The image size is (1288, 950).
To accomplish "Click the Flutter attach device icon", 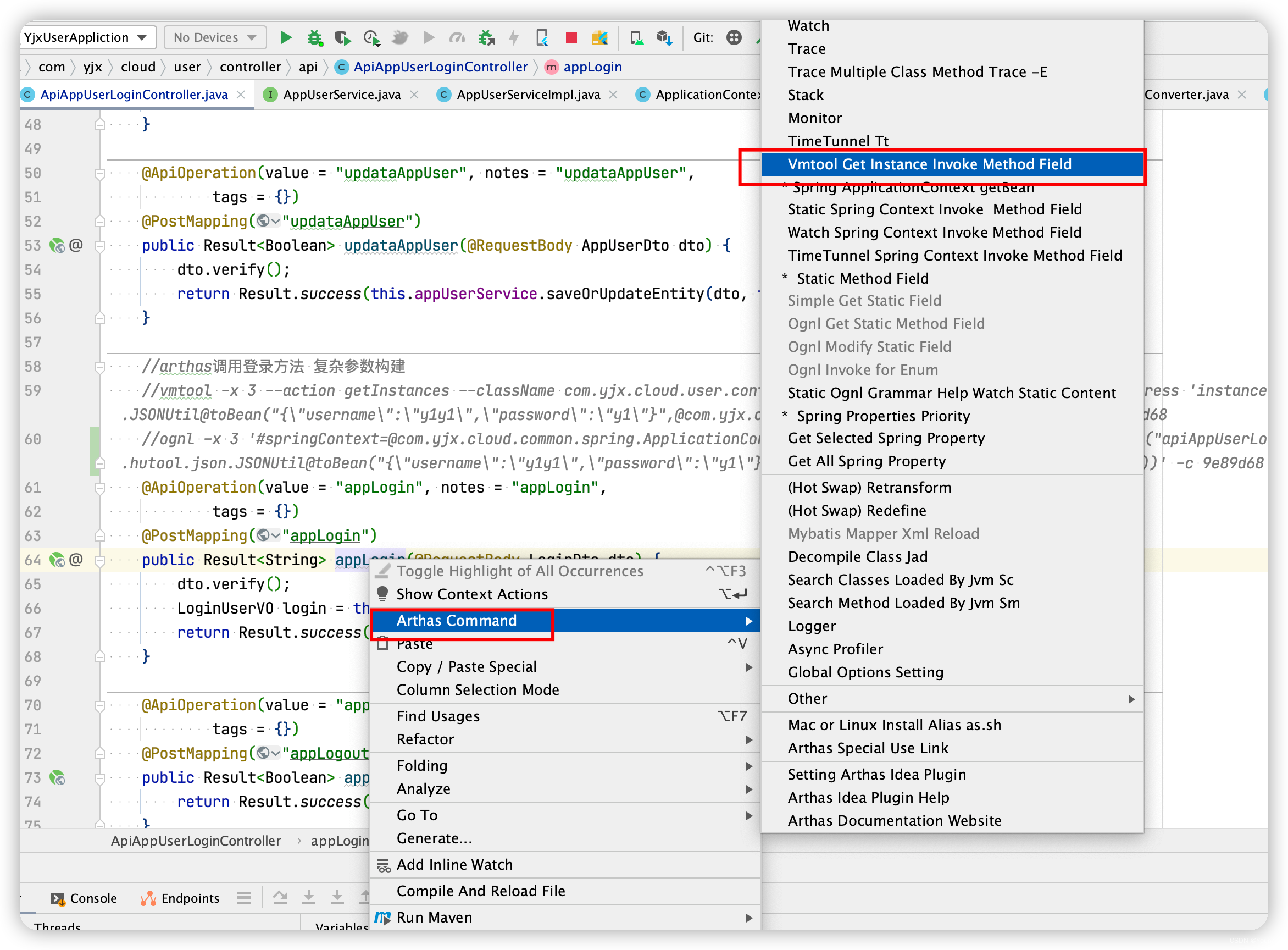I will tap(542, 38).
